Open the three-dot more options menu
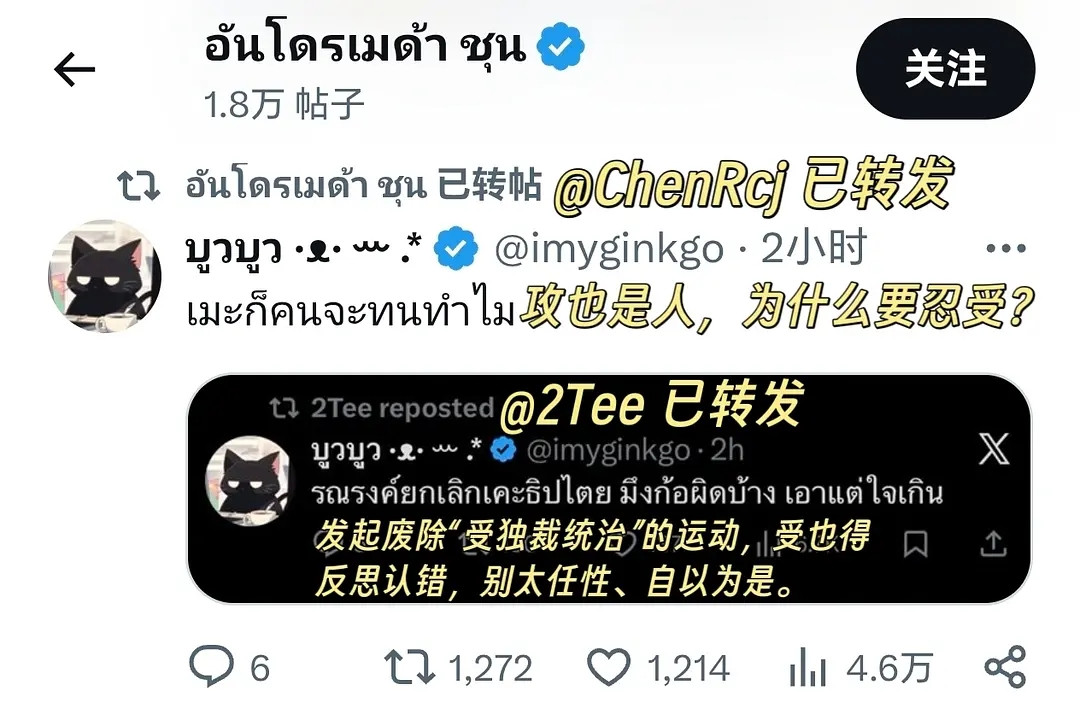The width and height of the screenshot is (1080, 726). [x=1006, y=248]
